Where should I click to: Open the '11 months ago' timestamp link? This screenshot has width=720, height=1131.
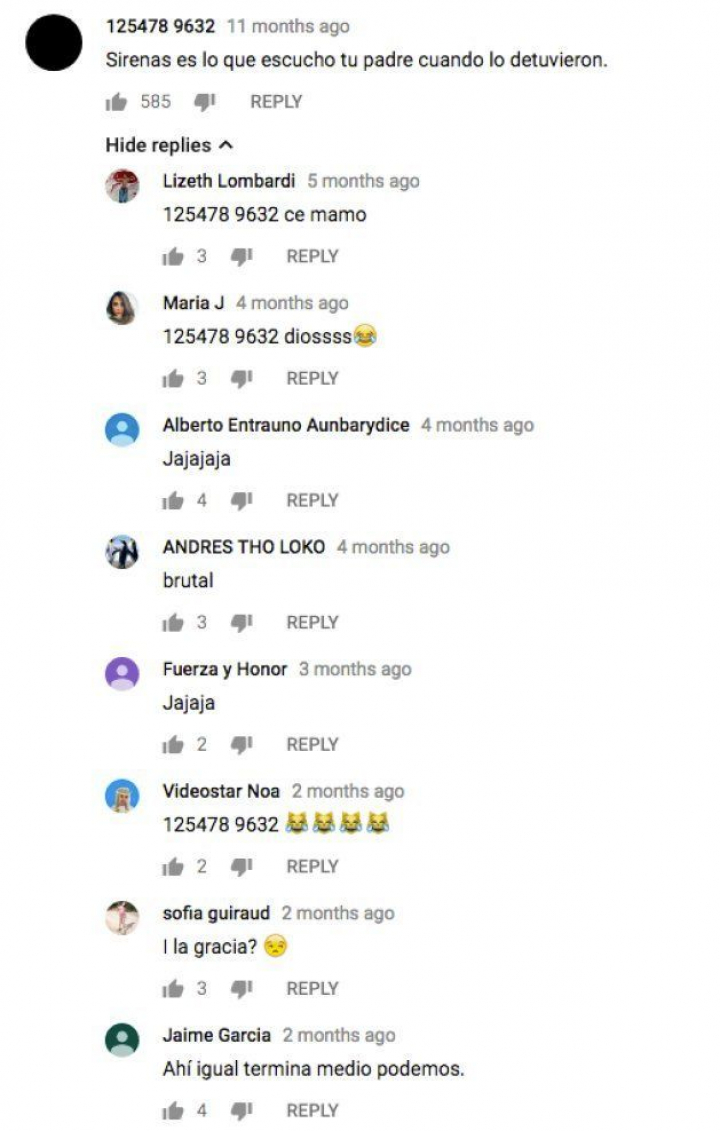pos(288,26)
